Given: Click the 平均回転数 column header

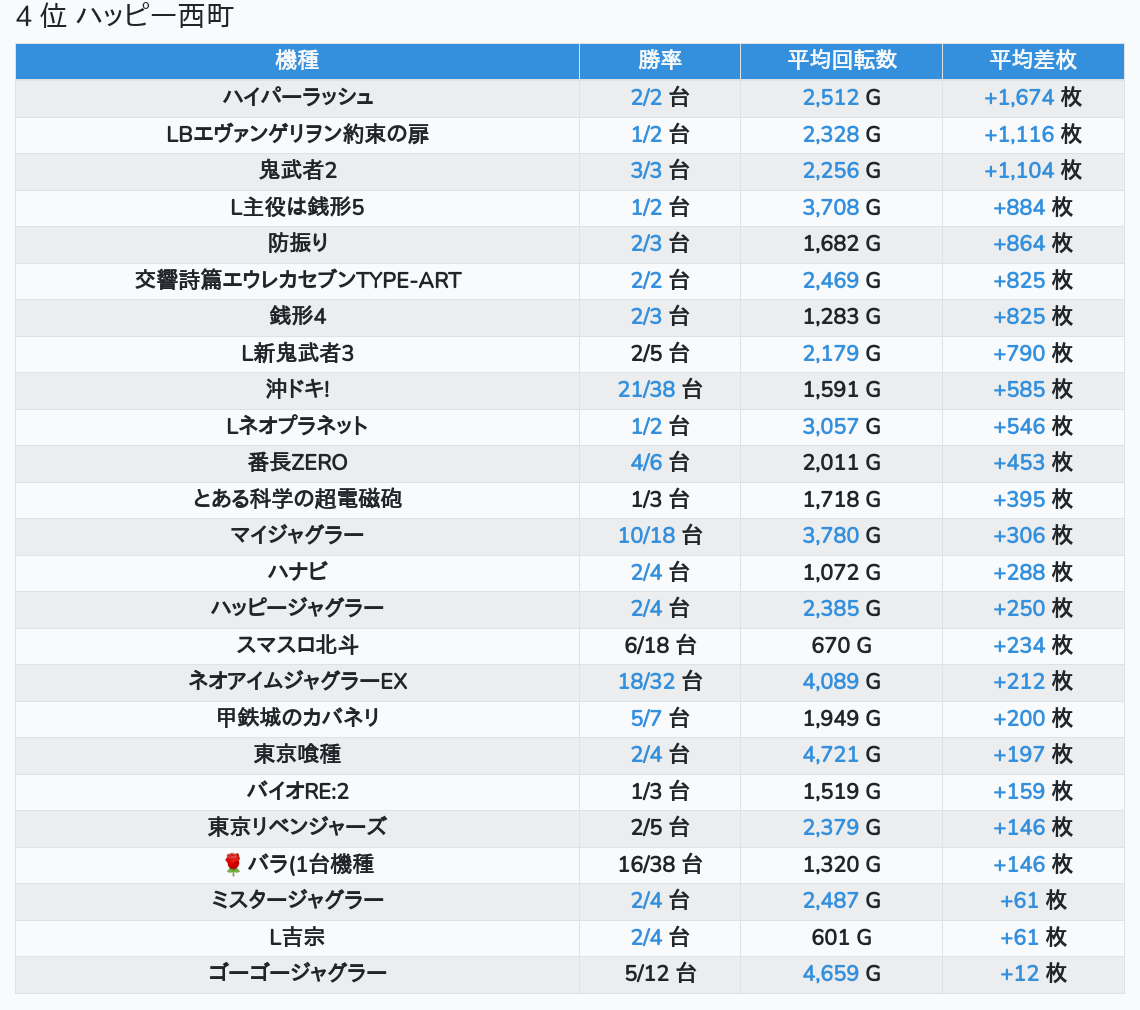Looking at the screenshot, I should 841,60.
